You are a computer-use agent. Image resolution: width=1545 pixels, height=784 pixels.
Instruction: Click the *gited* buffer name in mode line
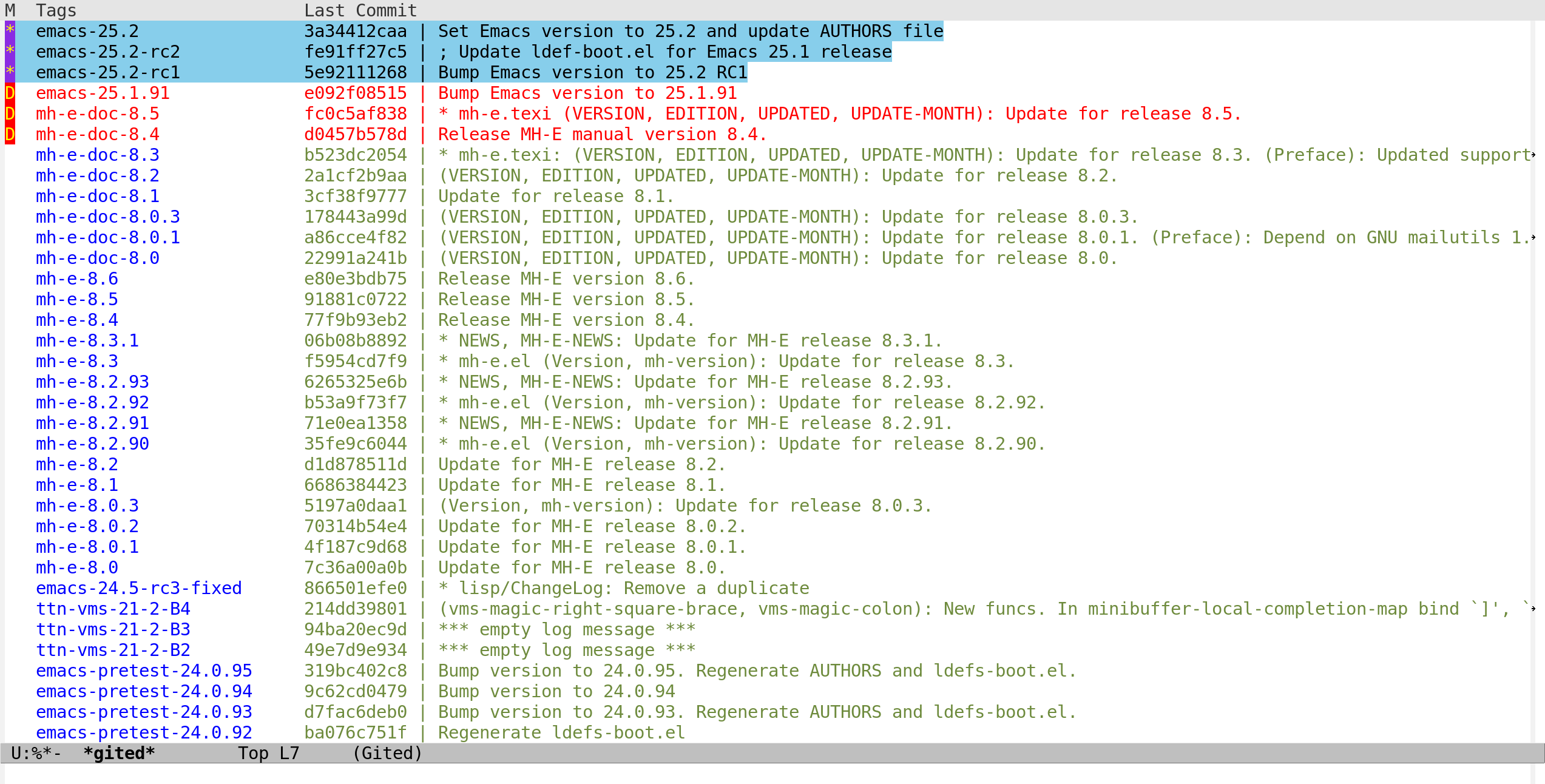click(119, 753)
